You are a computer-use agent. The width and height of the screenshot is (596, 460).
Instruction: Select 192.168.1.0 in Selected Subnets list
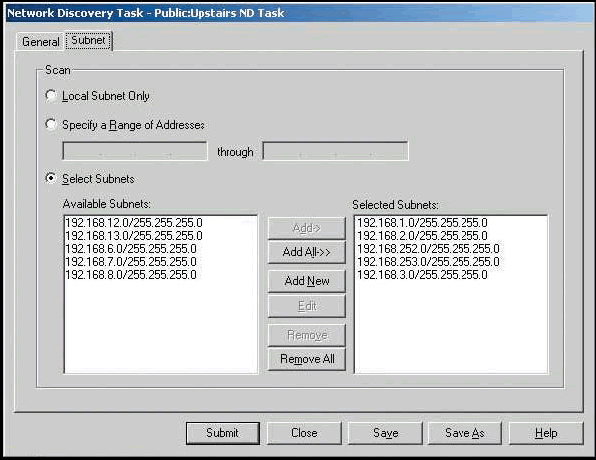point(422,223)
